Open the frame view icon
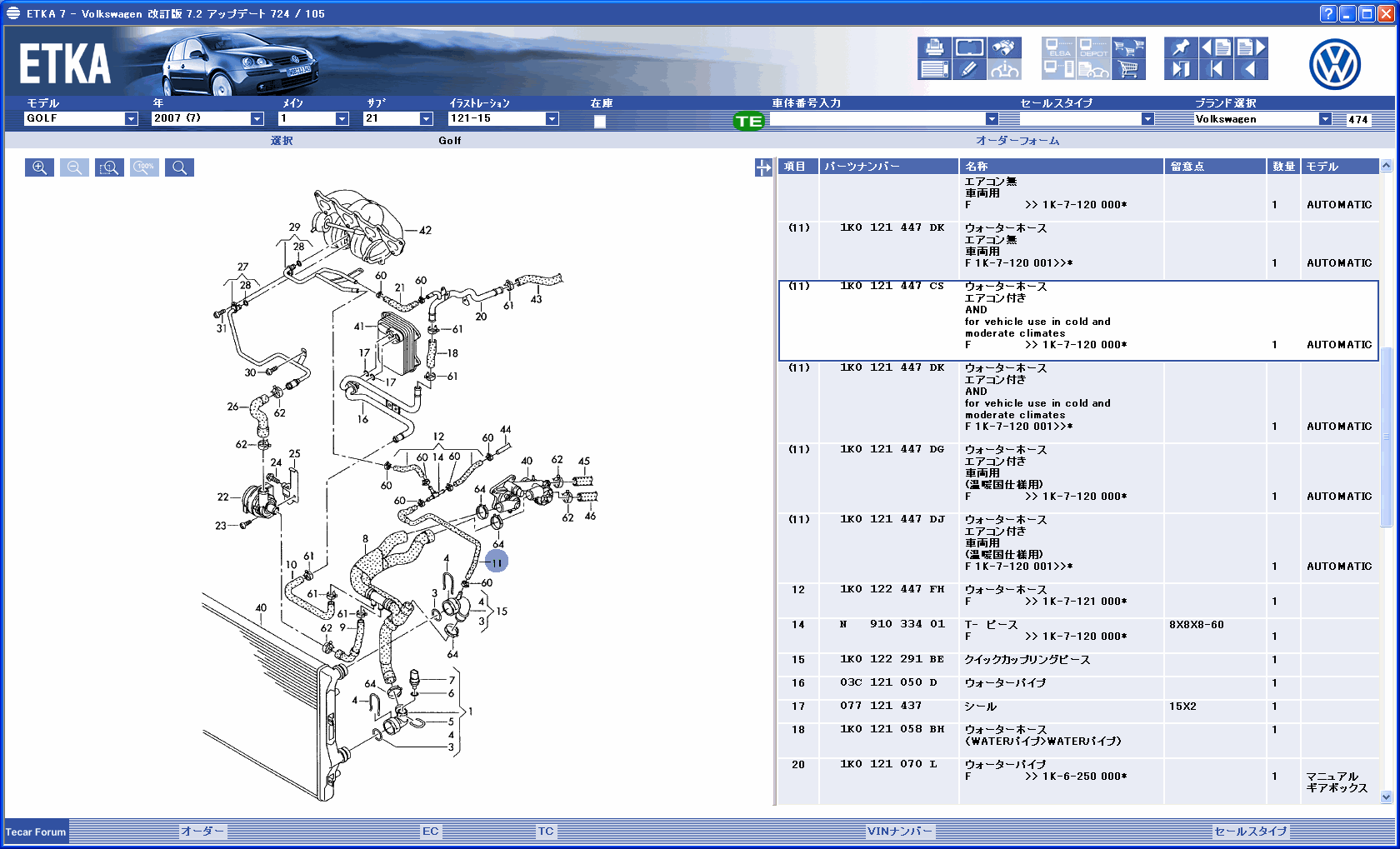Screen dimensions: 1400x849 point(970,47)
